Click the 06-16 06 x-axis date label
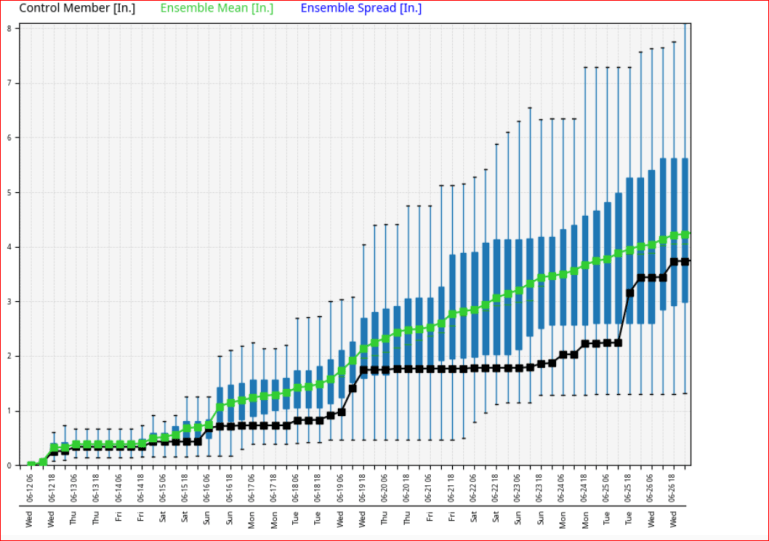The height and width of the screenshot is (541, 769). click(x=208, y=487)
